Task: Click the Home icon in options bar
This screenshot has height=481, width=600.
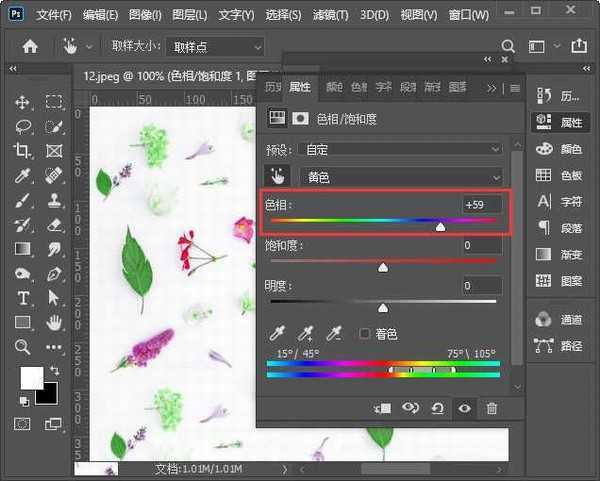Action: (x=31, y=46)
